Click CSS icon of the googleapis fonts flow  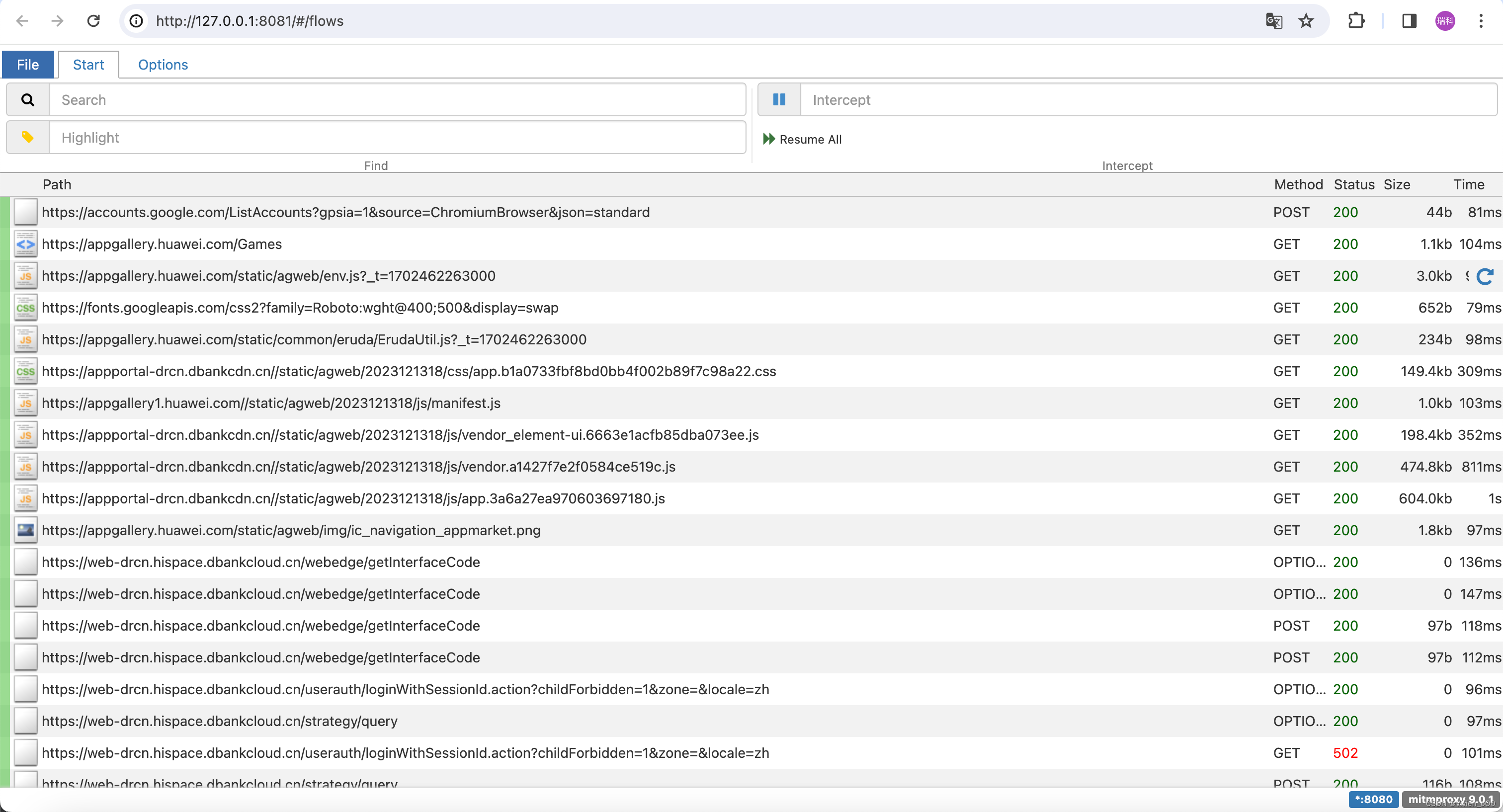(x=26, y=308)
